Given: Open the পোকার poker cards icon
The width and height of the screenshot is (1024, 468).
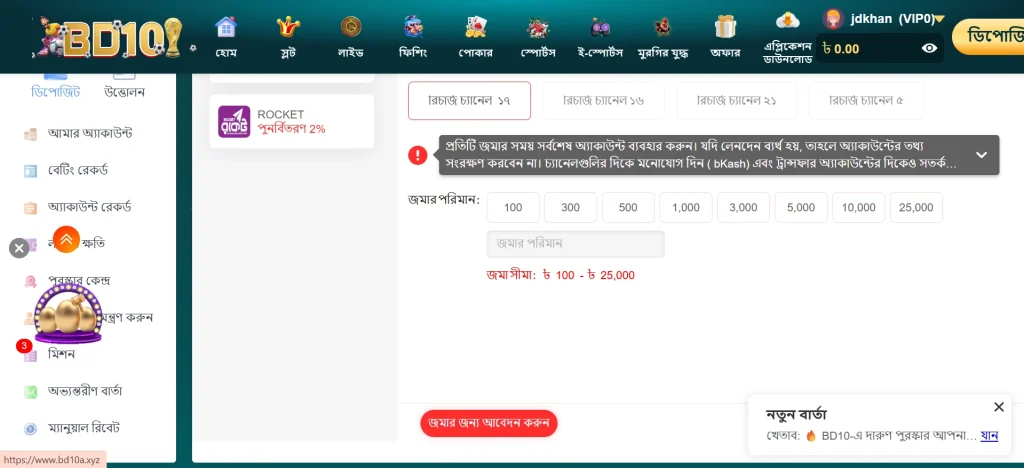Looking at the screenshot, I should coord(475,27).
